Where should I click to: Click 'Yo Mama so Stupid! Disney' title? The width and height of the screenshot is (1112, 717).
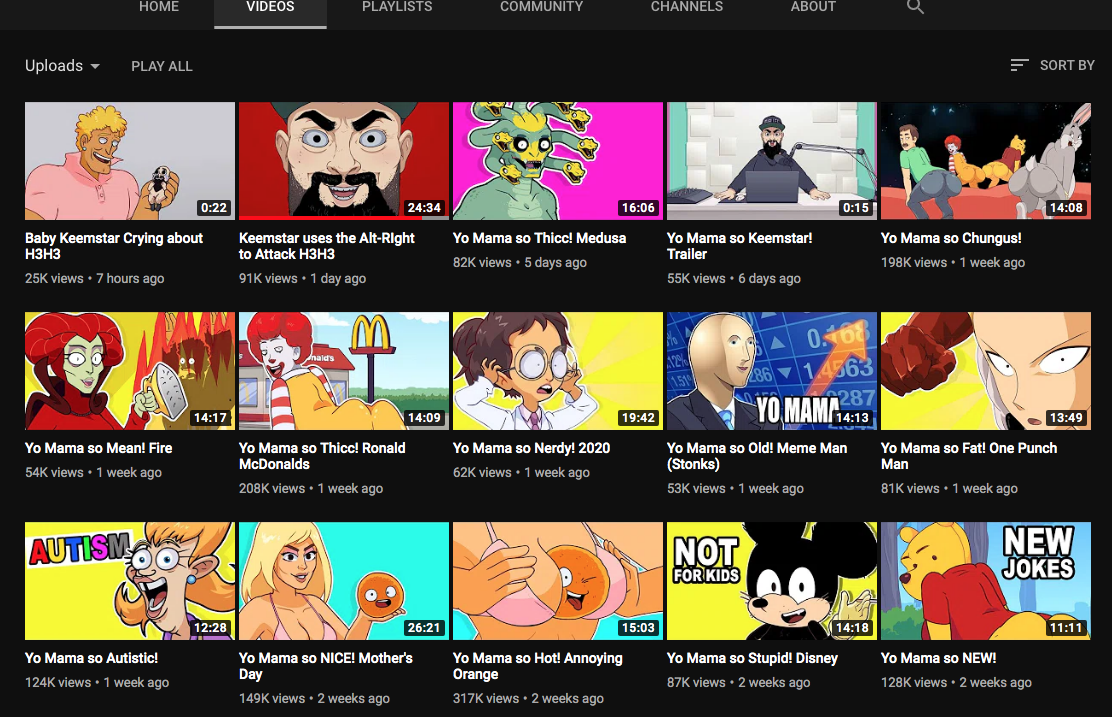752,658
